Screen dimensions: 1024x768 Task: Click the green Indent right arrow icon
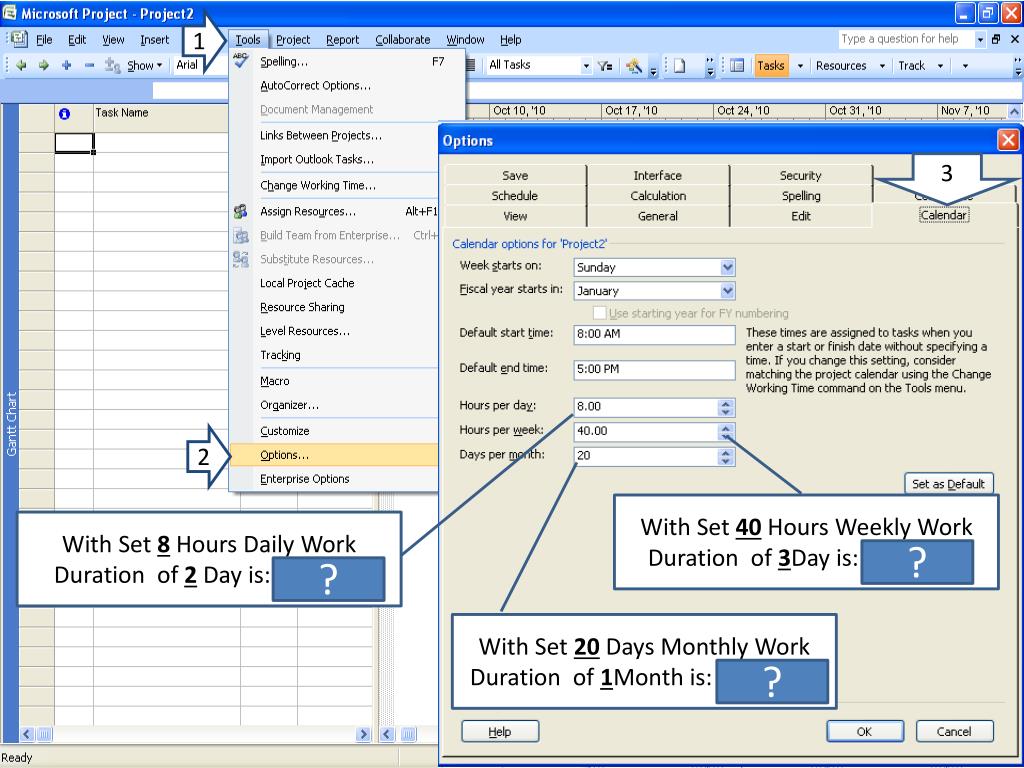44,65
